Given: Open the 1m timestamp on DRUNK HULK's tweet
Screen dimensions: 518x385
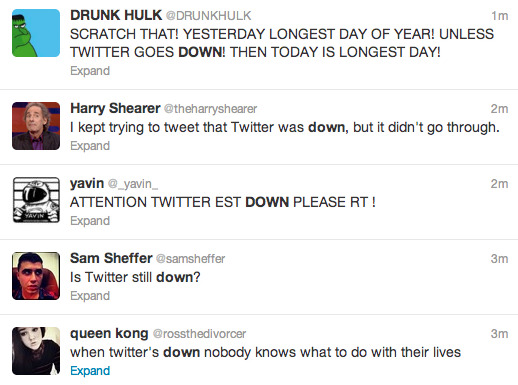Looking at the screenshot, I should [x=499, y=16].
